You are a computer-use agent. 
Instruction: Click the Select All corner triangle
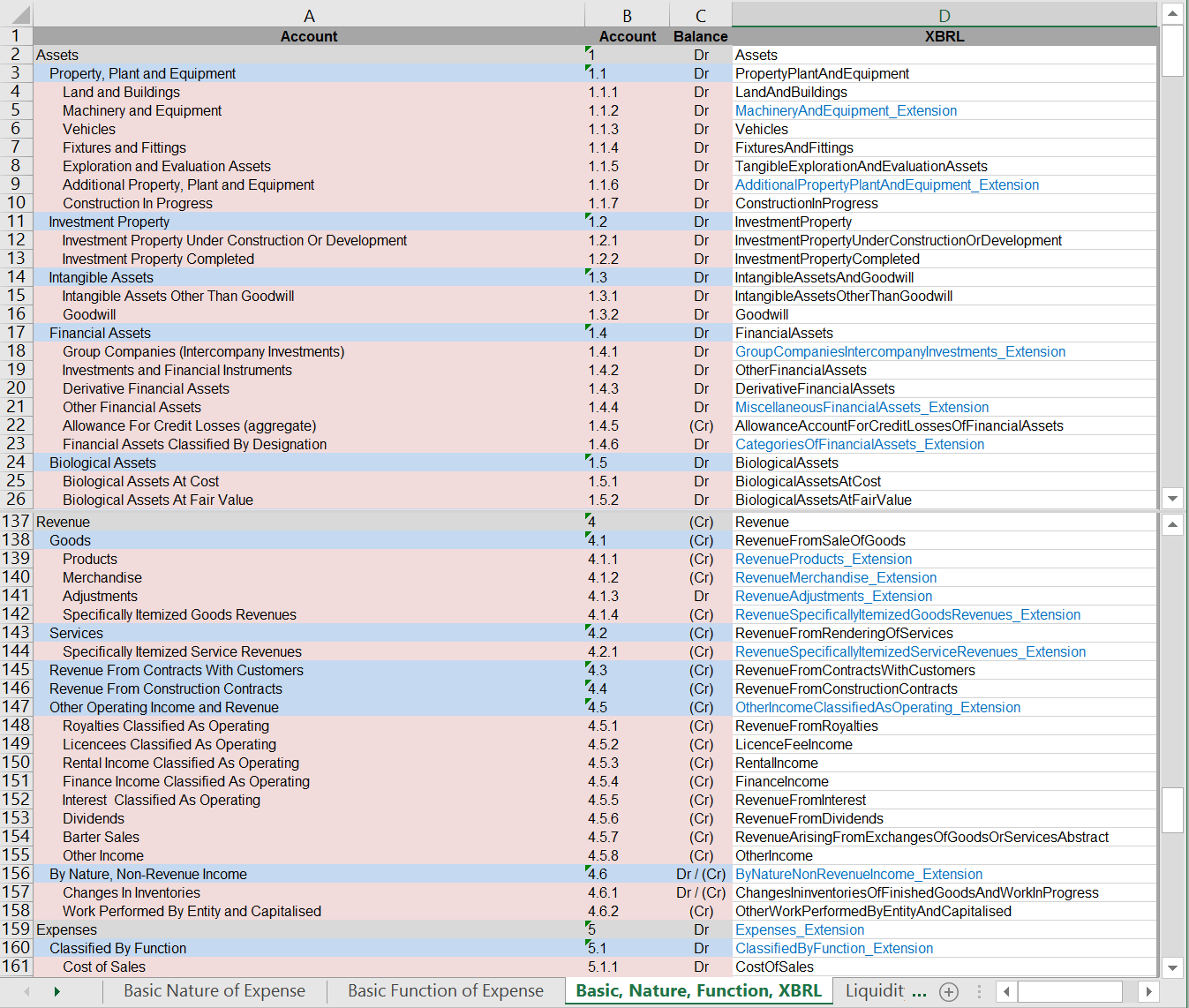click(x=17, y=15)
